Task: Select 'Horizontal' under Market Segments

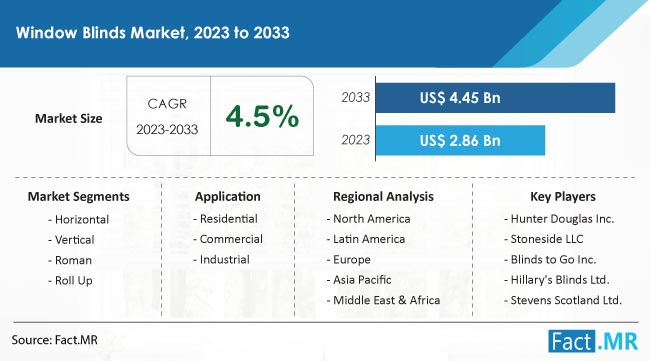Action: click(x=82, y=220)
